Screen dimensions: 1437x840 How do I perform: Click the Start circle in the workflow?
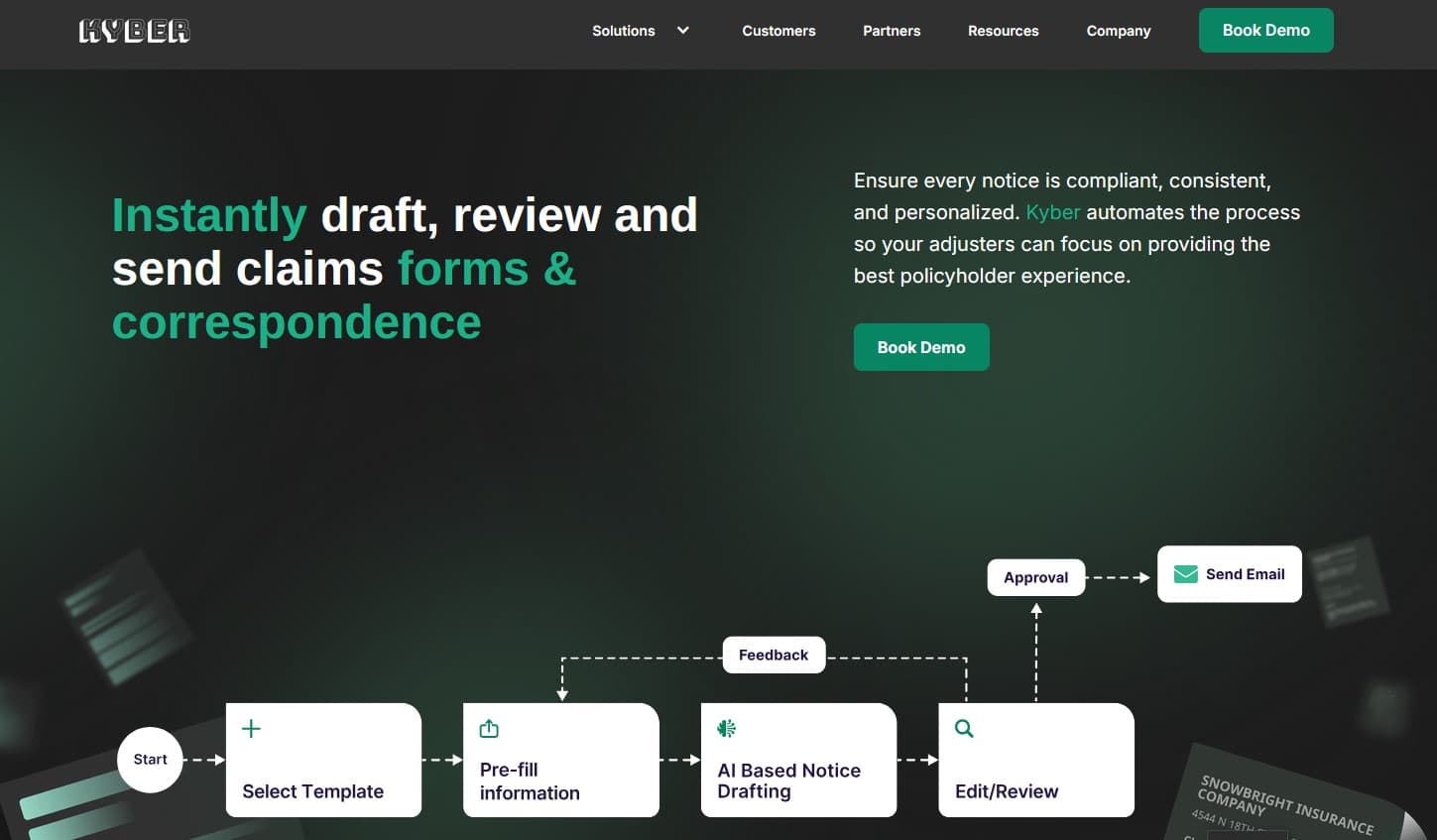tap(150, 760)
